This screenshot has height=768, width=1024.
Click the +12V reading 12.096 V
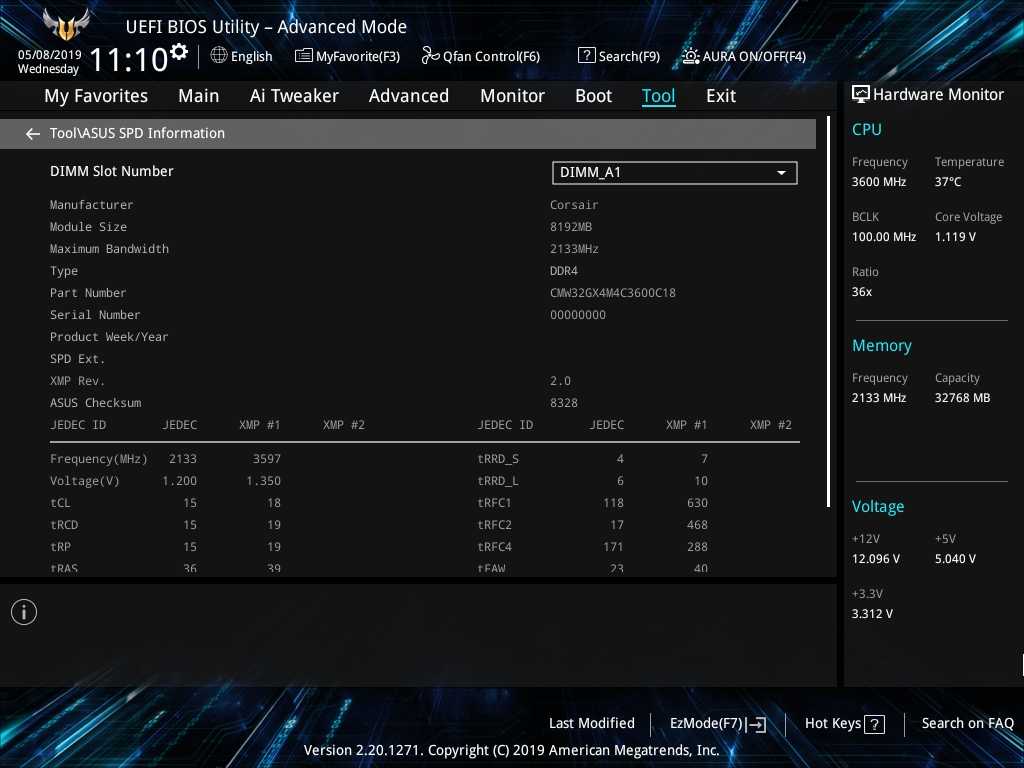875,559
